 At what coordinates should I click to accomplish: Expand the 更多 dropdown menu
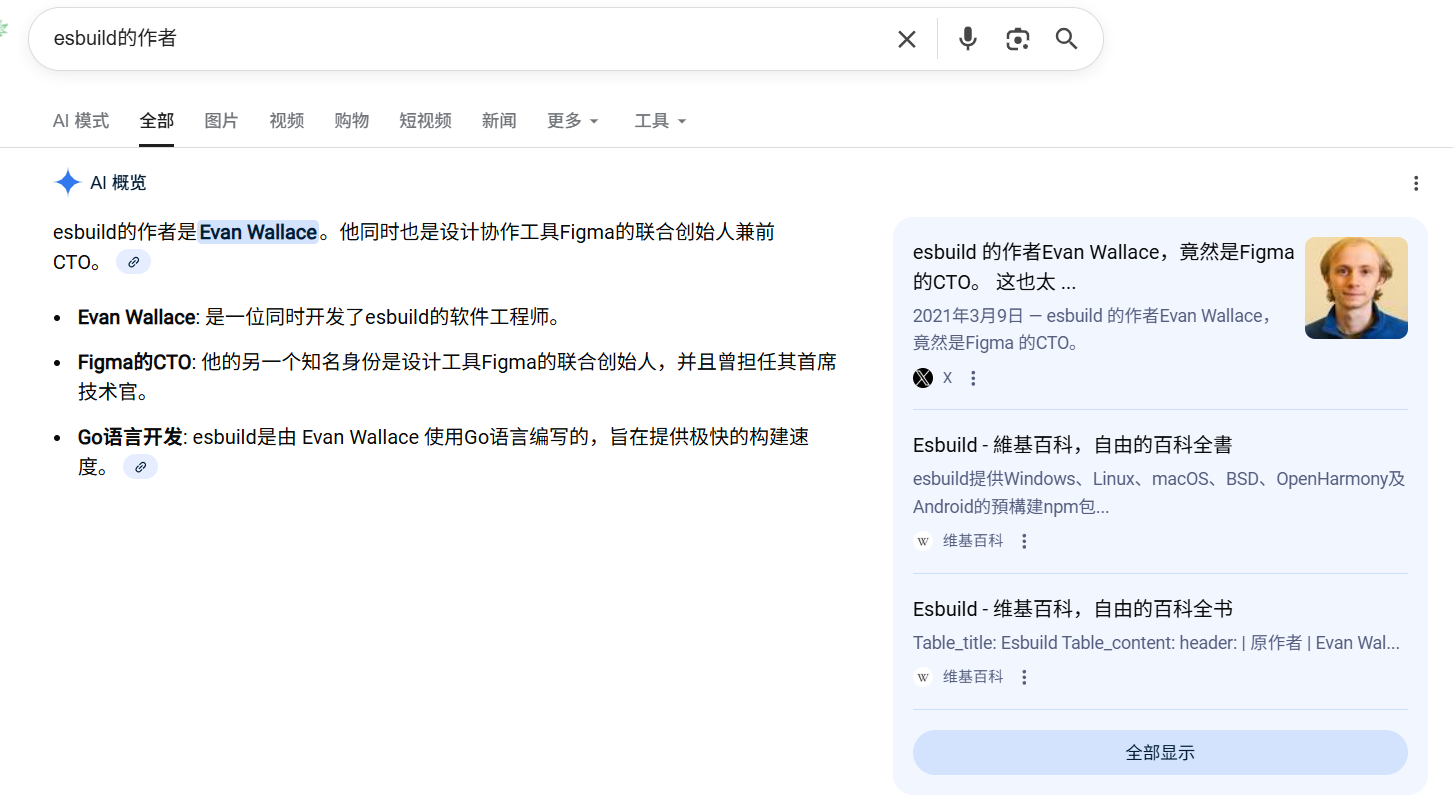click(572, 120)
